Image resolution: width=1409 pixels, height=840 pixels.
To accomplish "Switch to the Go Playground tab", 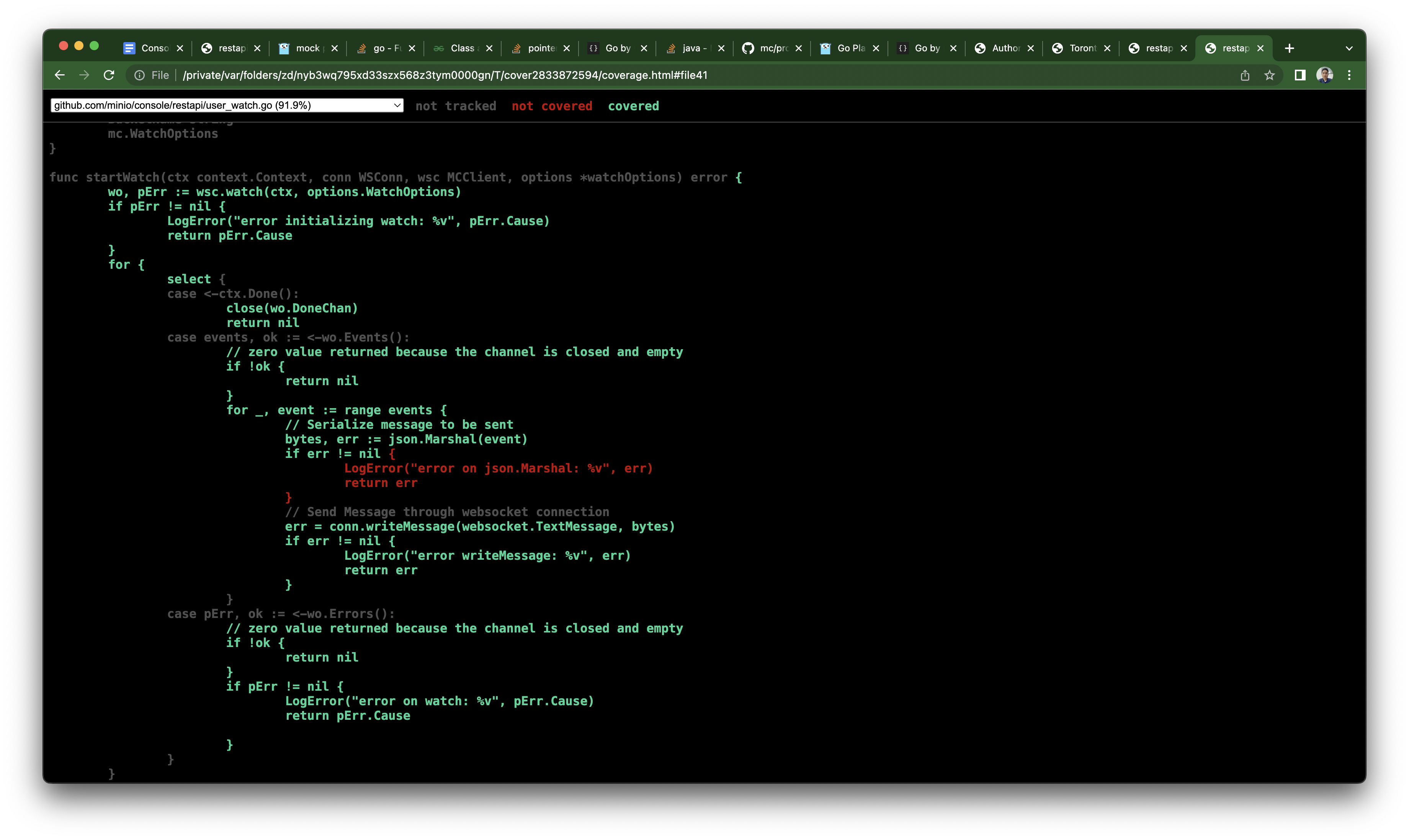I will coord(845,48).
